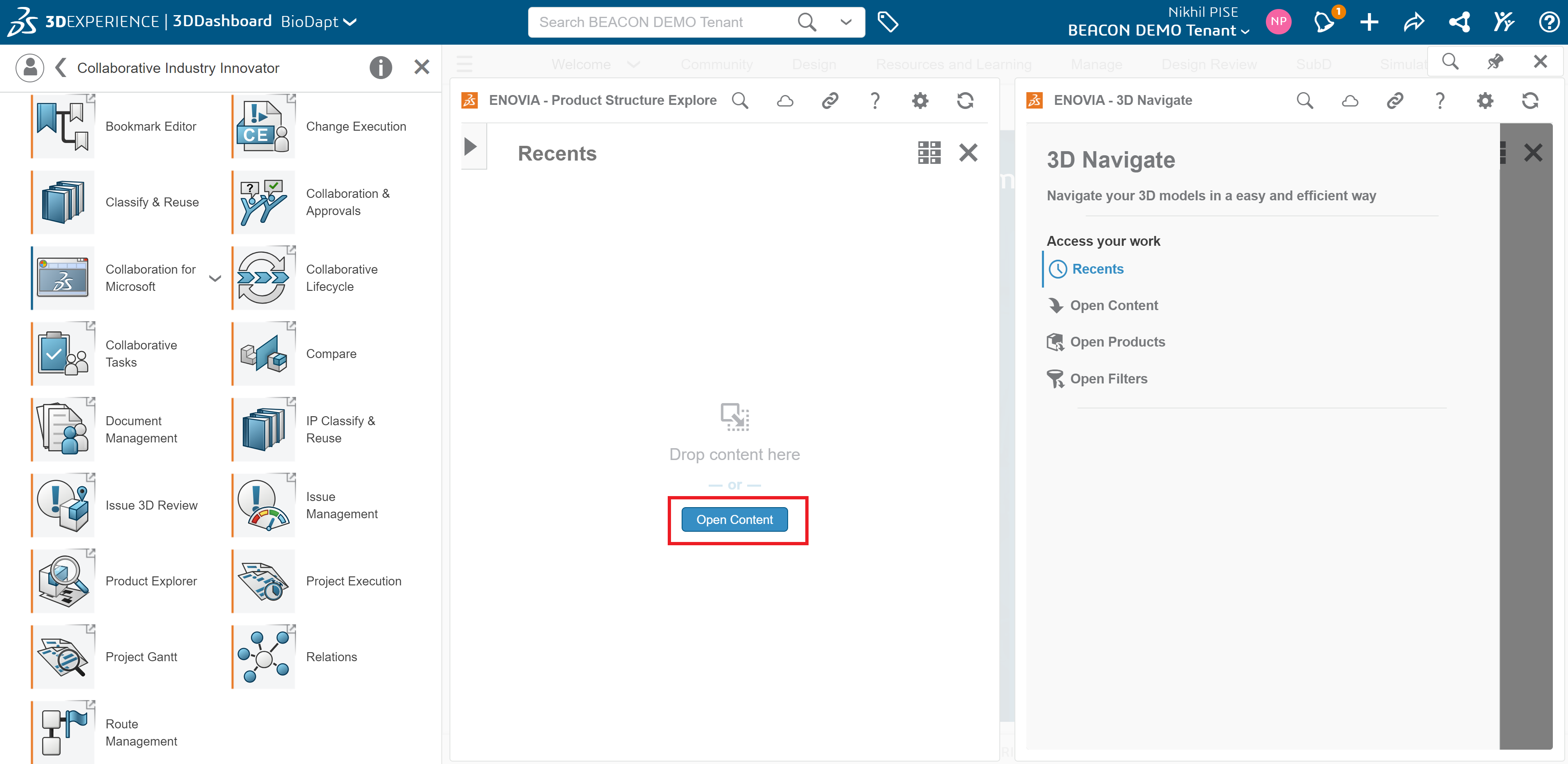The width and height of the screenshot is (1568, 764).
Task: Click Open Content in 3D Navigate
Action: coord(1103,305)
